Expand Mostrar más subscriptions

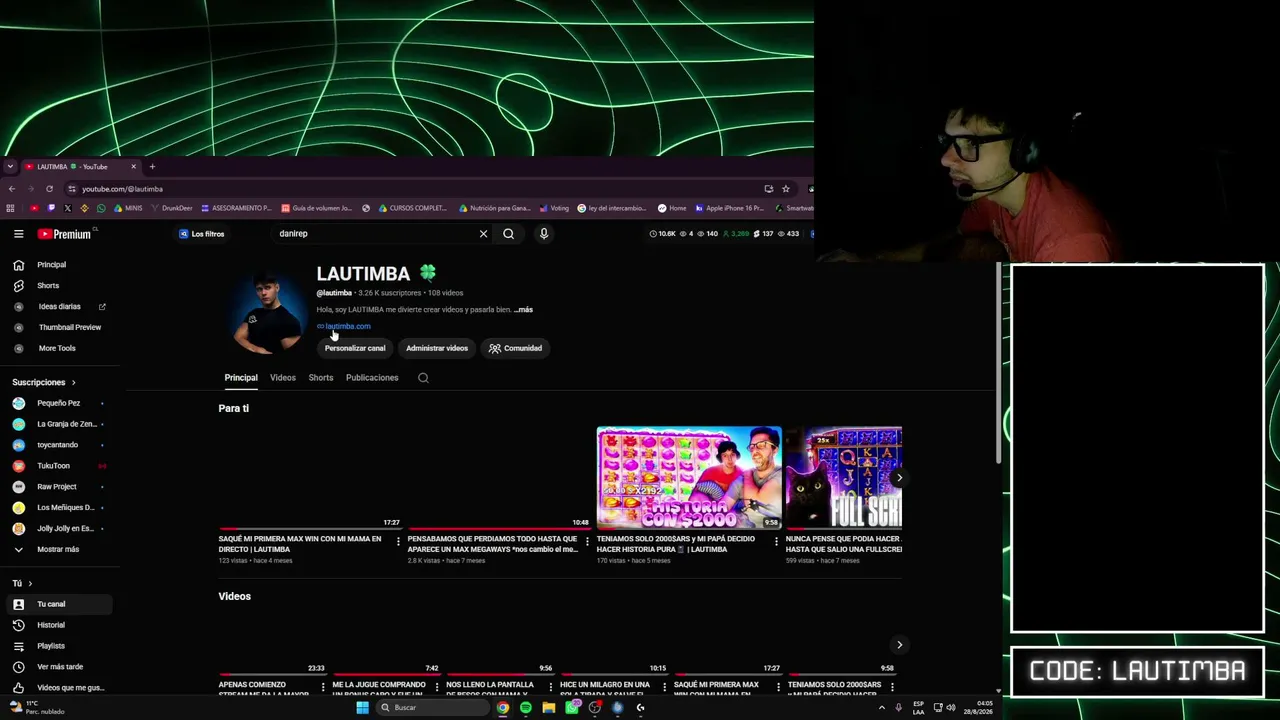point(60,550)
